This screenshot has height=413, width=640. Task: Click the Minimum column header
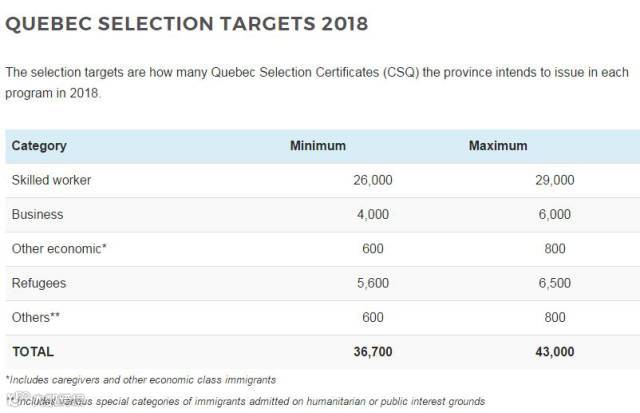coord(317,146)
